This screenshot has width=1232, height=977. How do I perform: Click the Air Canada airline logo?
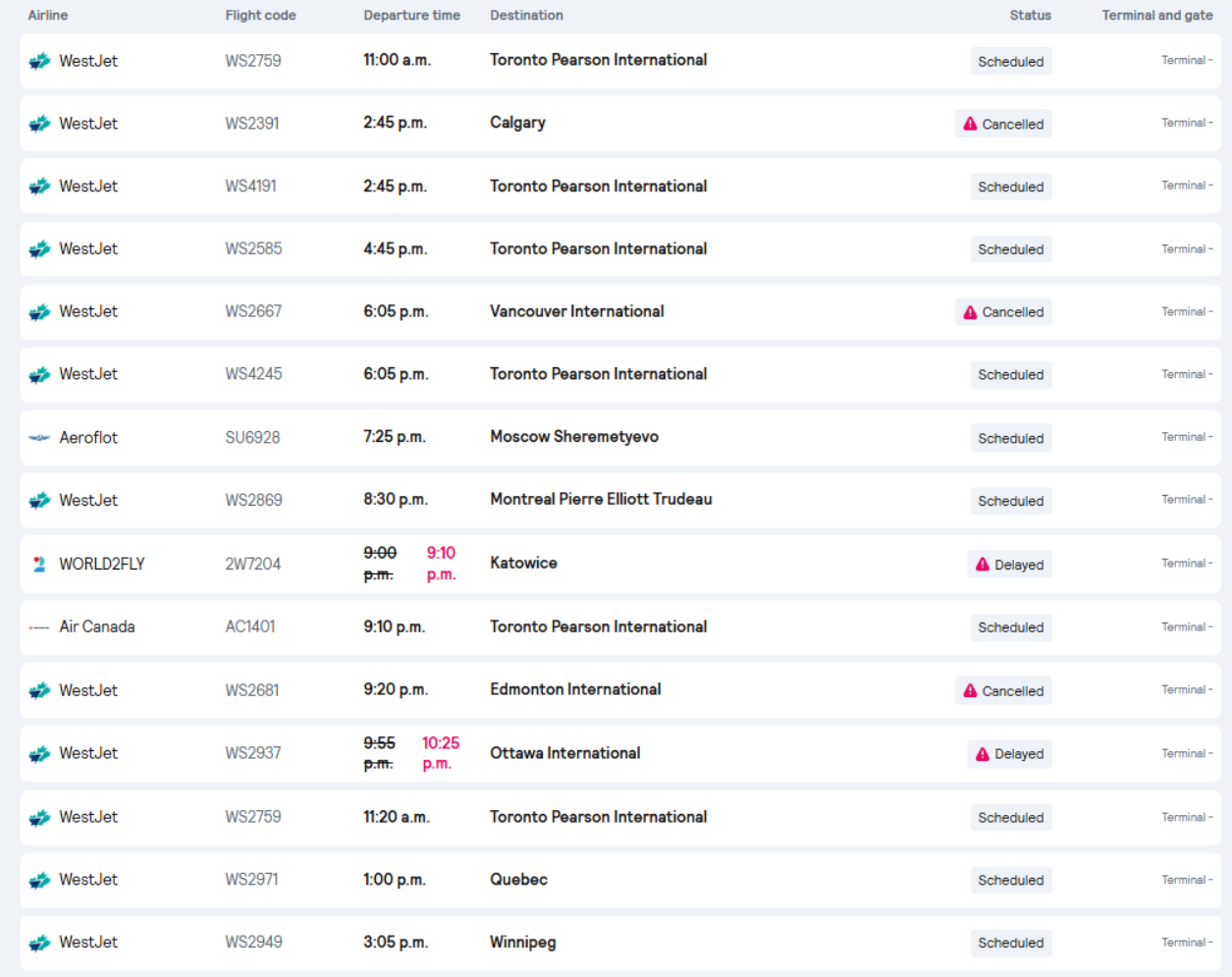(39, 627)
